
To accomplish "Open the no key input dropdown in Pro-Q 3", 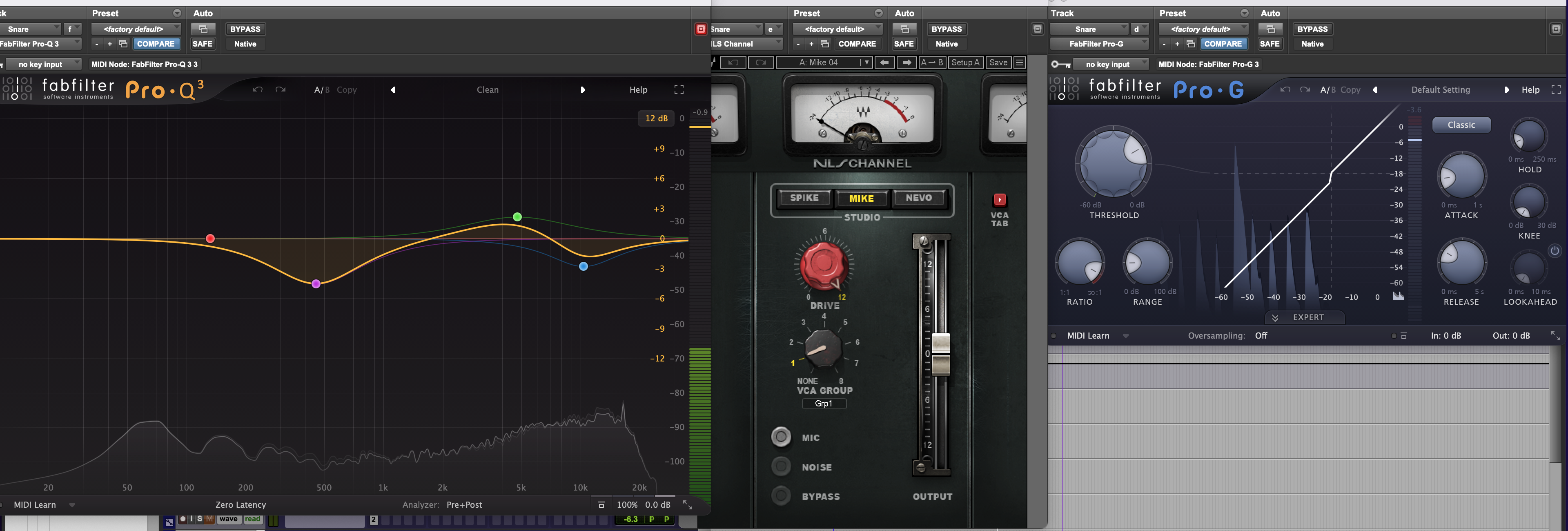I will 42,64.
